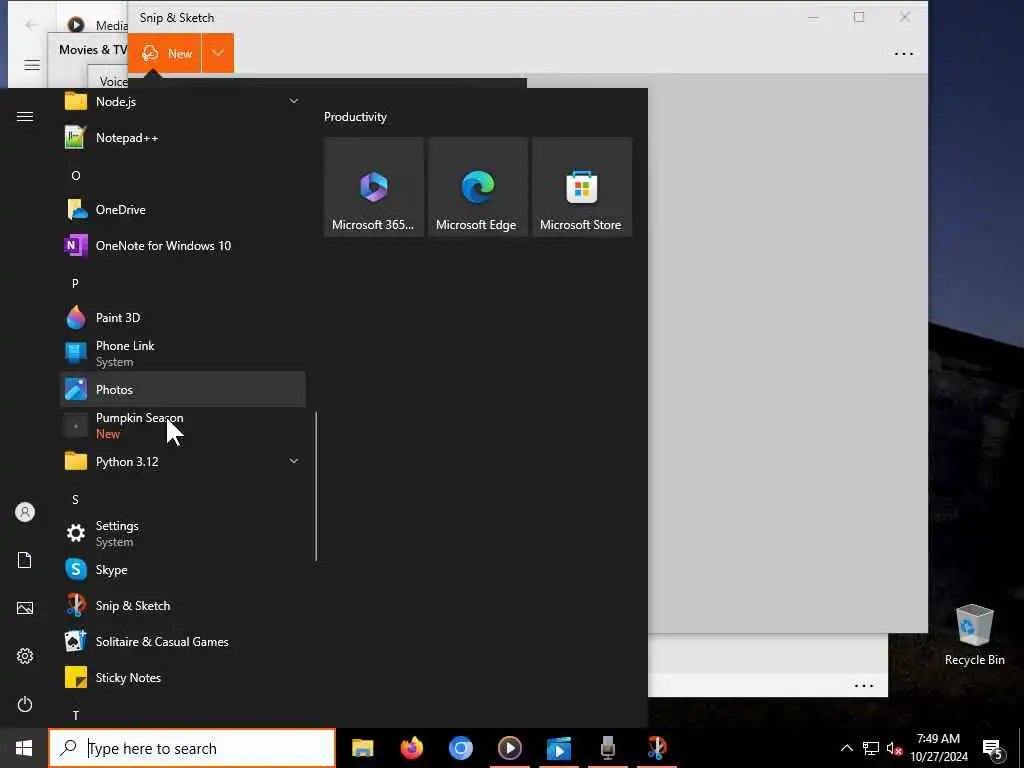Open blue circular browser icon on taskbar
This screenshot has height=768, width=1024.
coord(460,748)
